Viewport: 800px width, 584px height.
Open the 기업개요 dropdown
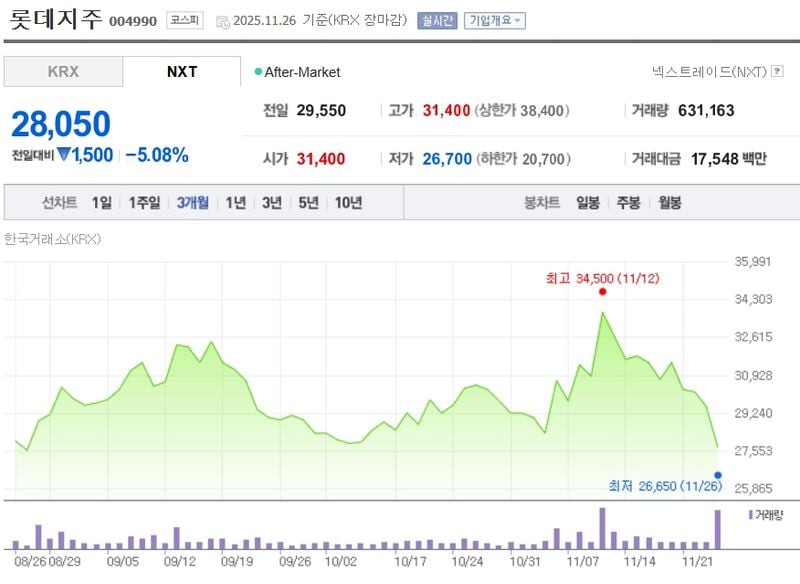(x=496, y=18)
